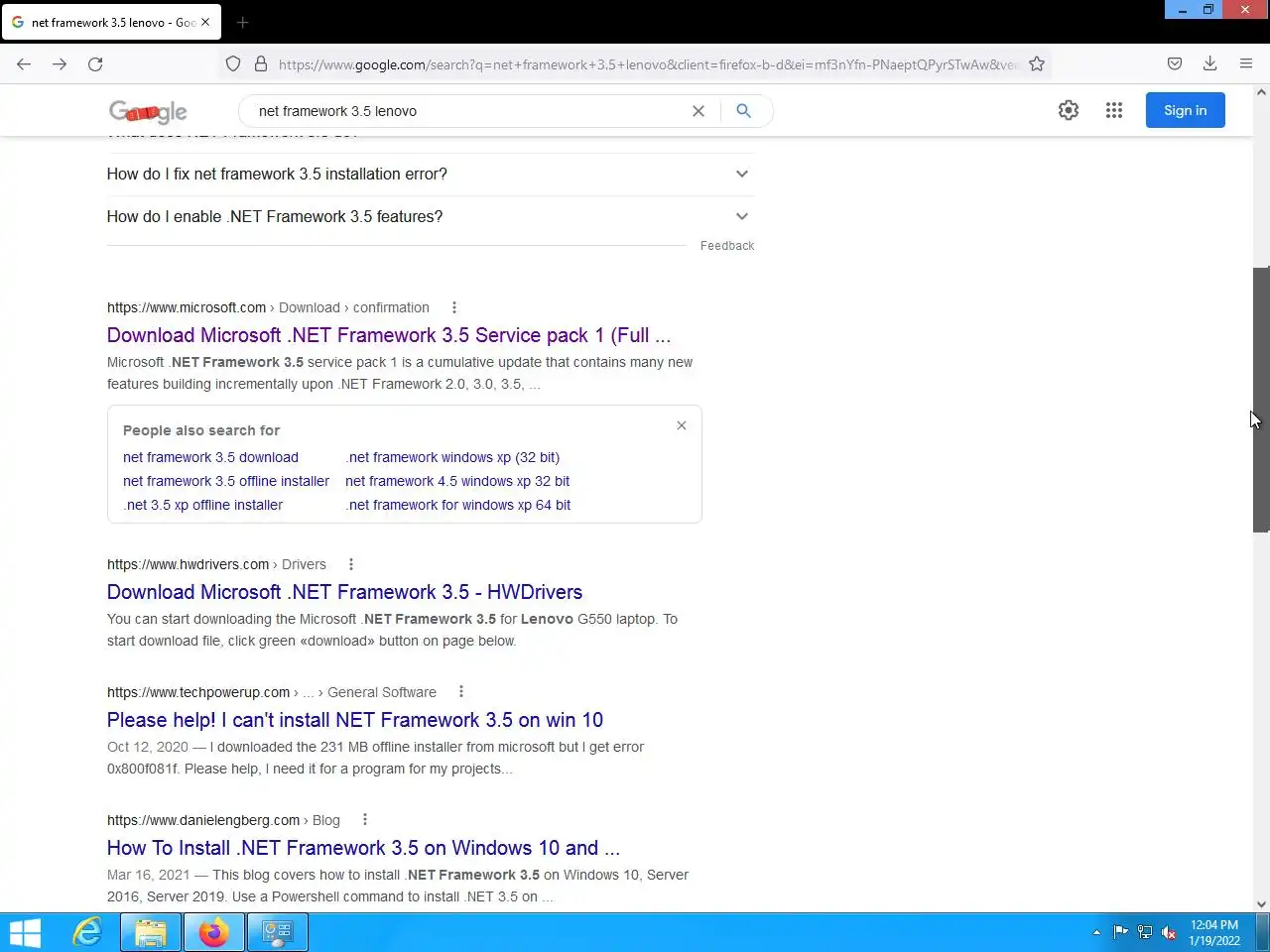Save to Pocket icon in toolbar
1270x952 pixels.
coord(1175,63)
